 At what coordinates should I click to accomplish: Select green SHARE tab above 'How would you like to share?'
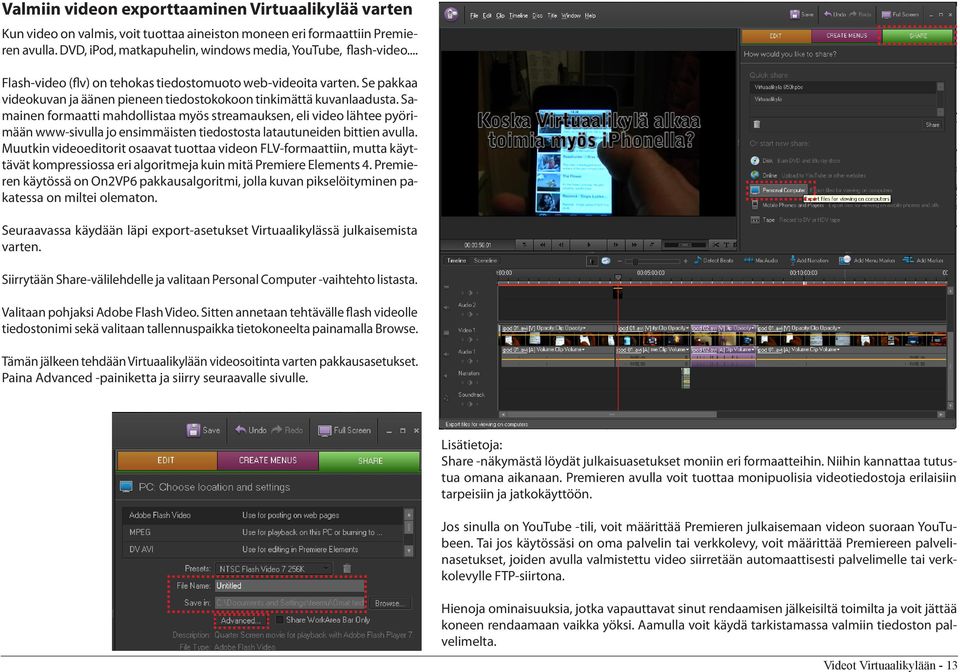coord(918,35)
